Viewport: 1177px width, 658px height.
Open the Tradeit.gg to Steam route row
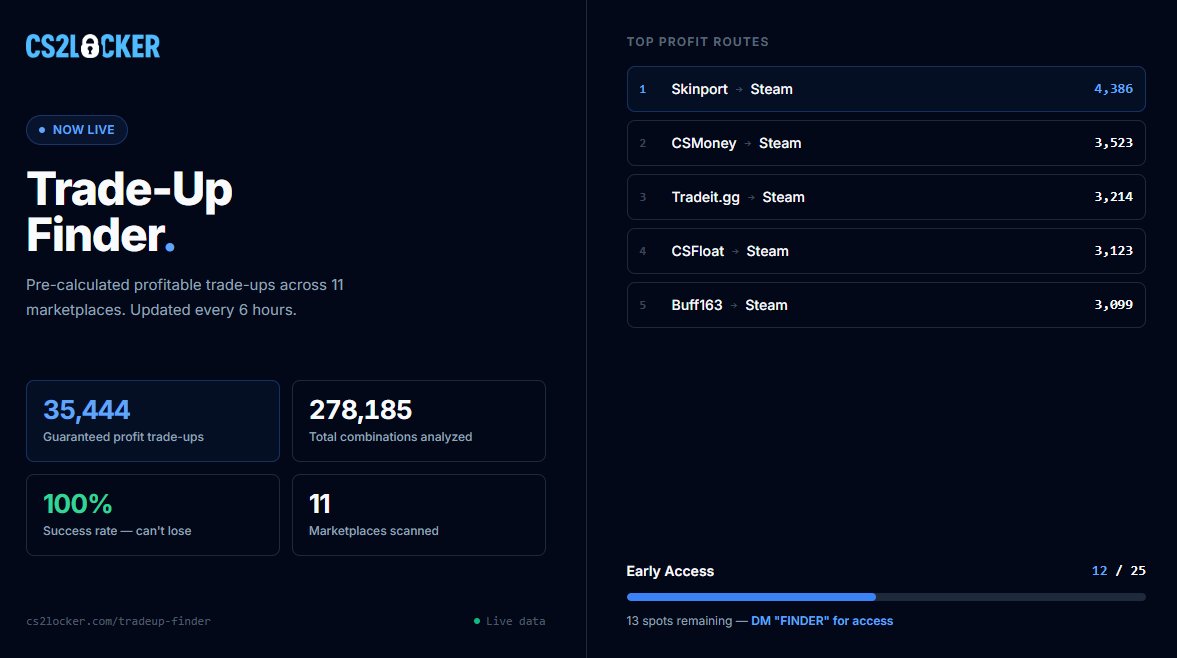886,197
